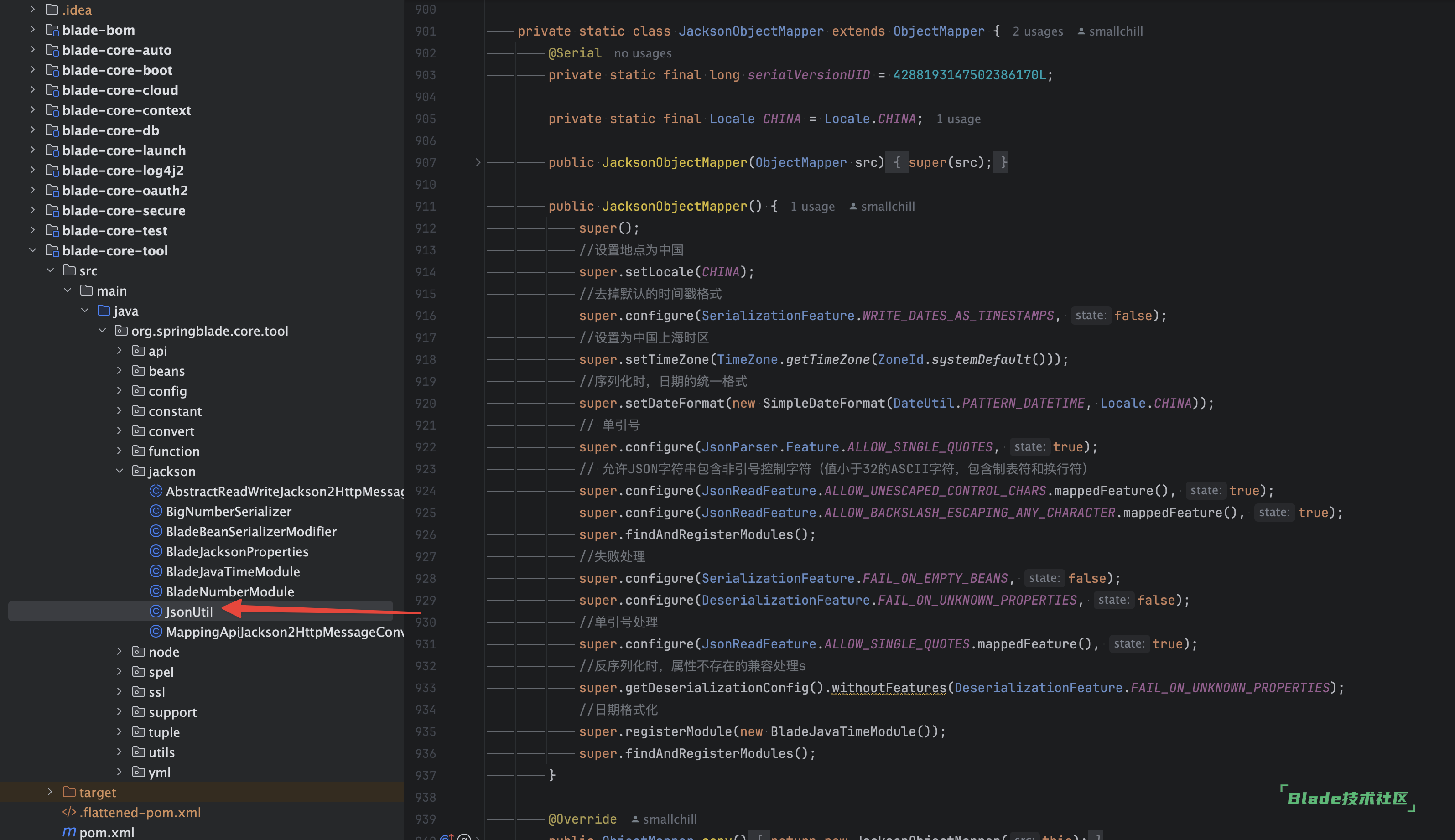Expand the blade-core-launch module

pyautogui.click(x=33, y=150)
